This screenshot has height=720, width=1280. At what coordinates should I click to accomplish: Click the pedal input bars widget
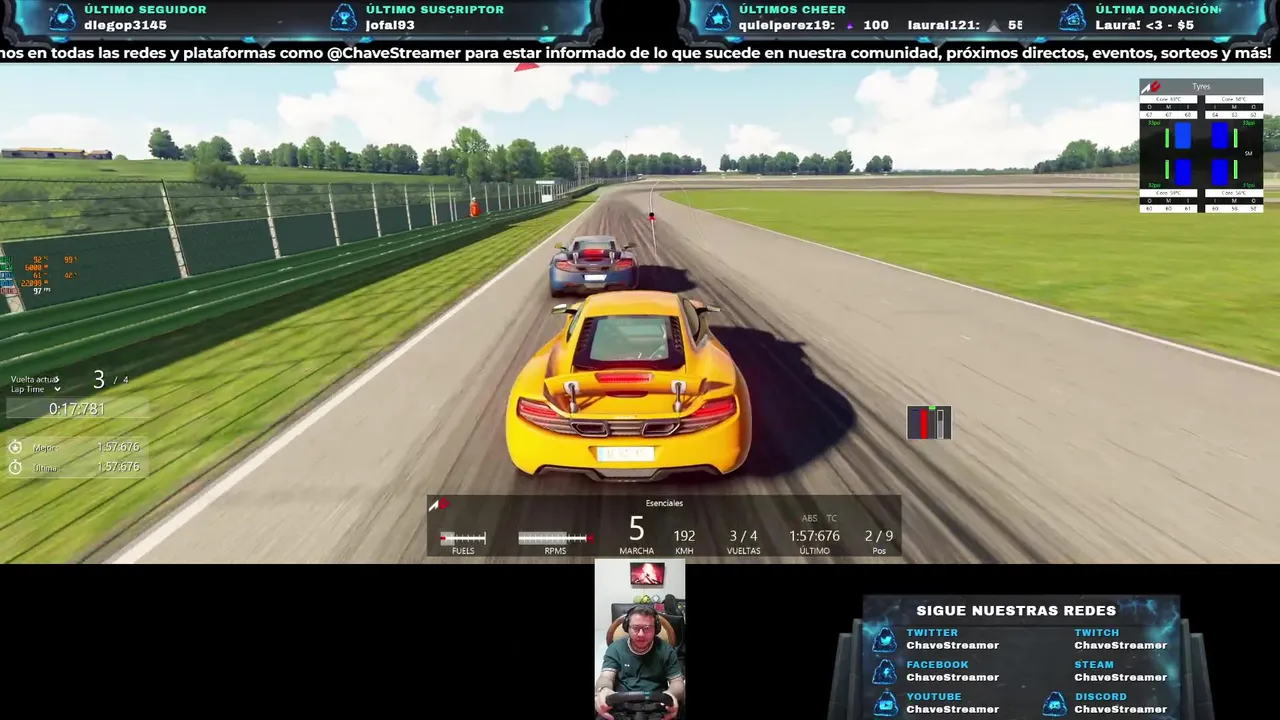click(x=929, y=422)
